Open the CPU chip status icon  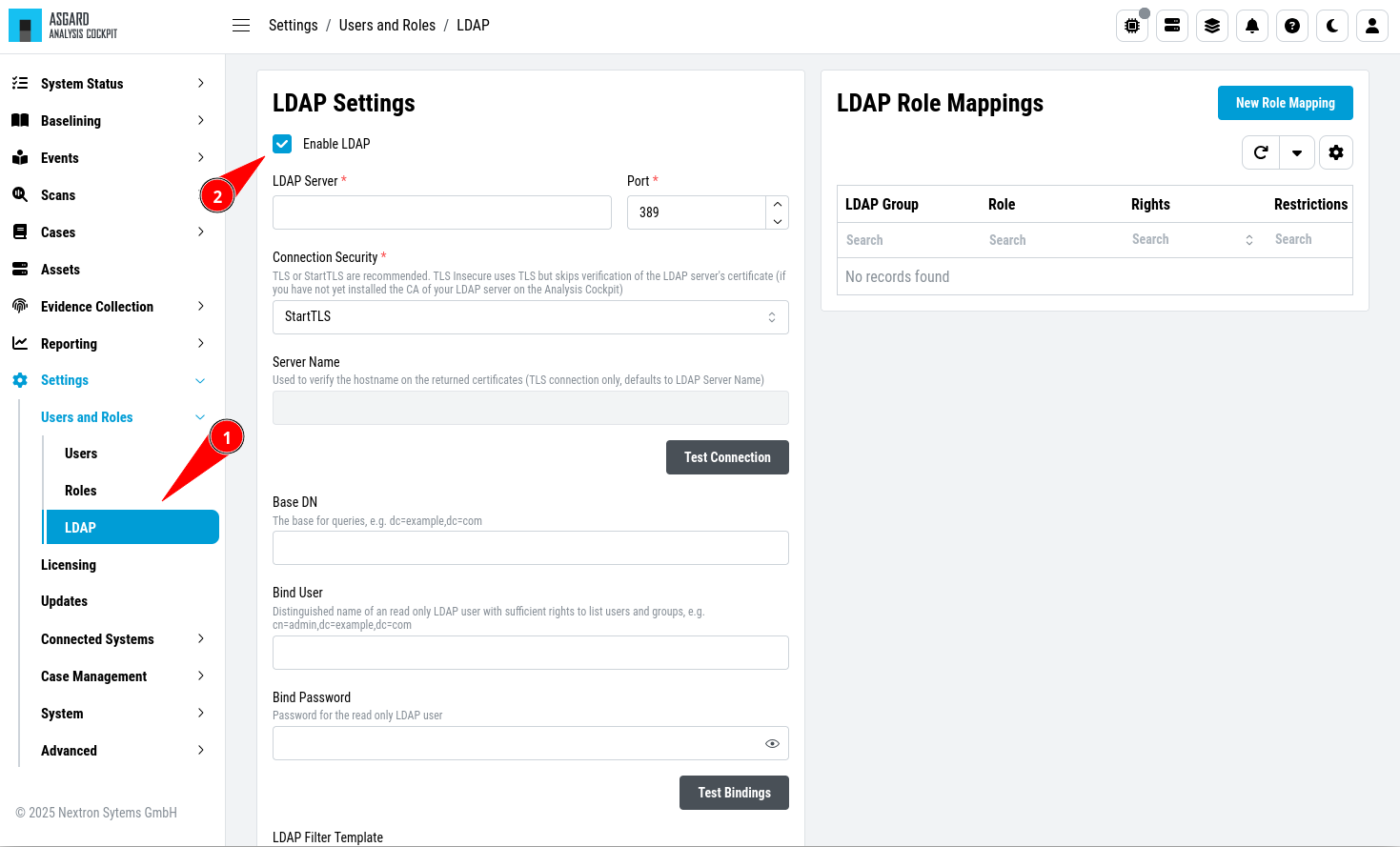click(1132, 26)
